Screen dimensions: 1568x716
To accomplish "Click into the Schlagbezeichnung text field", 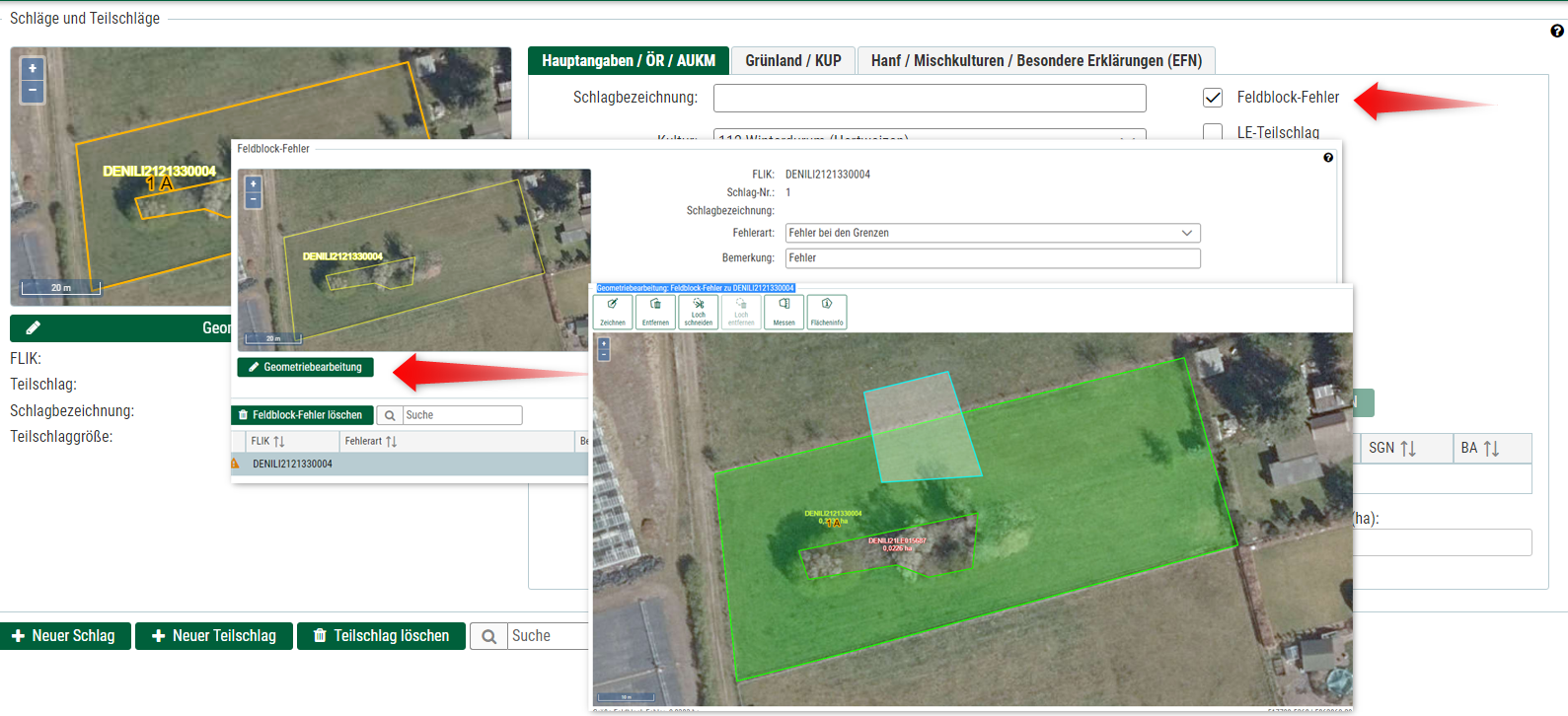I will [929, 99].
